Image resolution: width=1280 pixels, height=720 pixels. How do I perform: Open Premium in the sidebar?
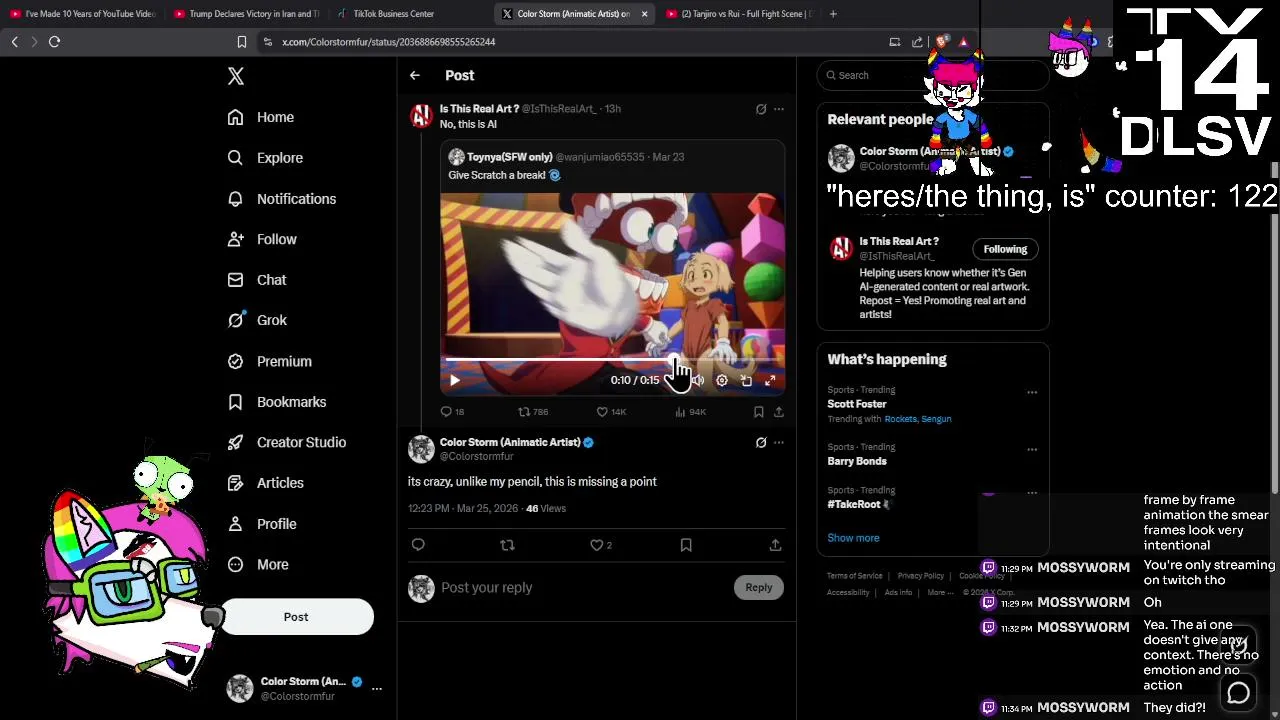click(269, 361)
